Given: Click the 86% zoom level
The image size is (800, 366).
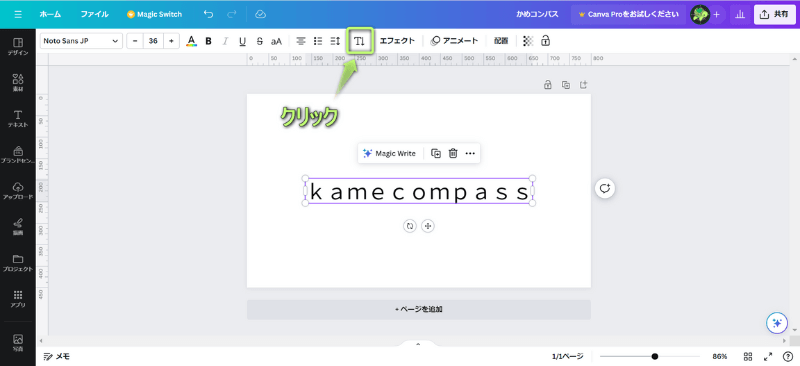Looking at the screenshot, I should 720,356.
